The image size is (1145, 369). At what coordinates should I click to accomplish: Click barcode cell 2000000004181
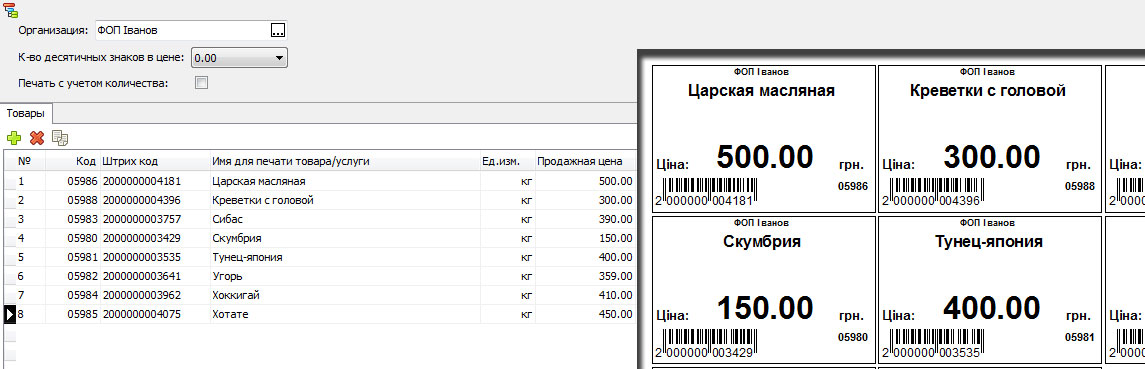point(155,181)
